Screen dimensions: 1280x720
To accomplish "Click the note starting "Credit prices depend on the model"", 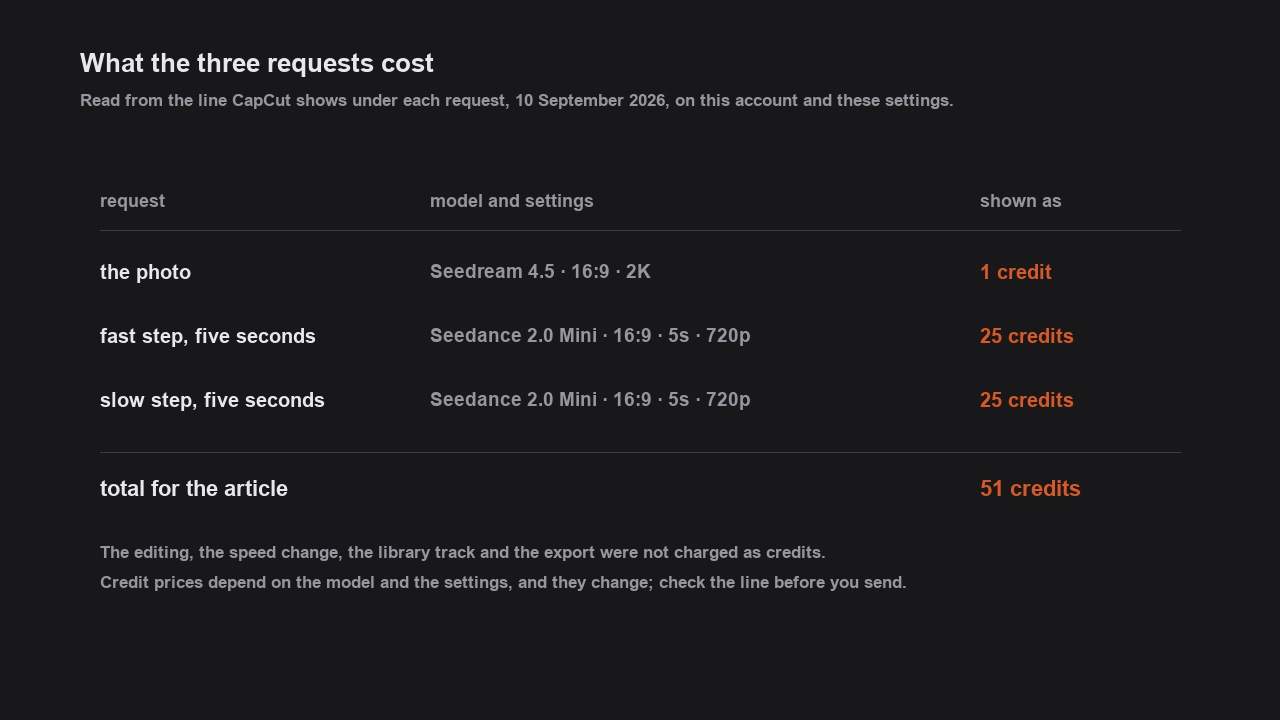I will pos(503,583).
